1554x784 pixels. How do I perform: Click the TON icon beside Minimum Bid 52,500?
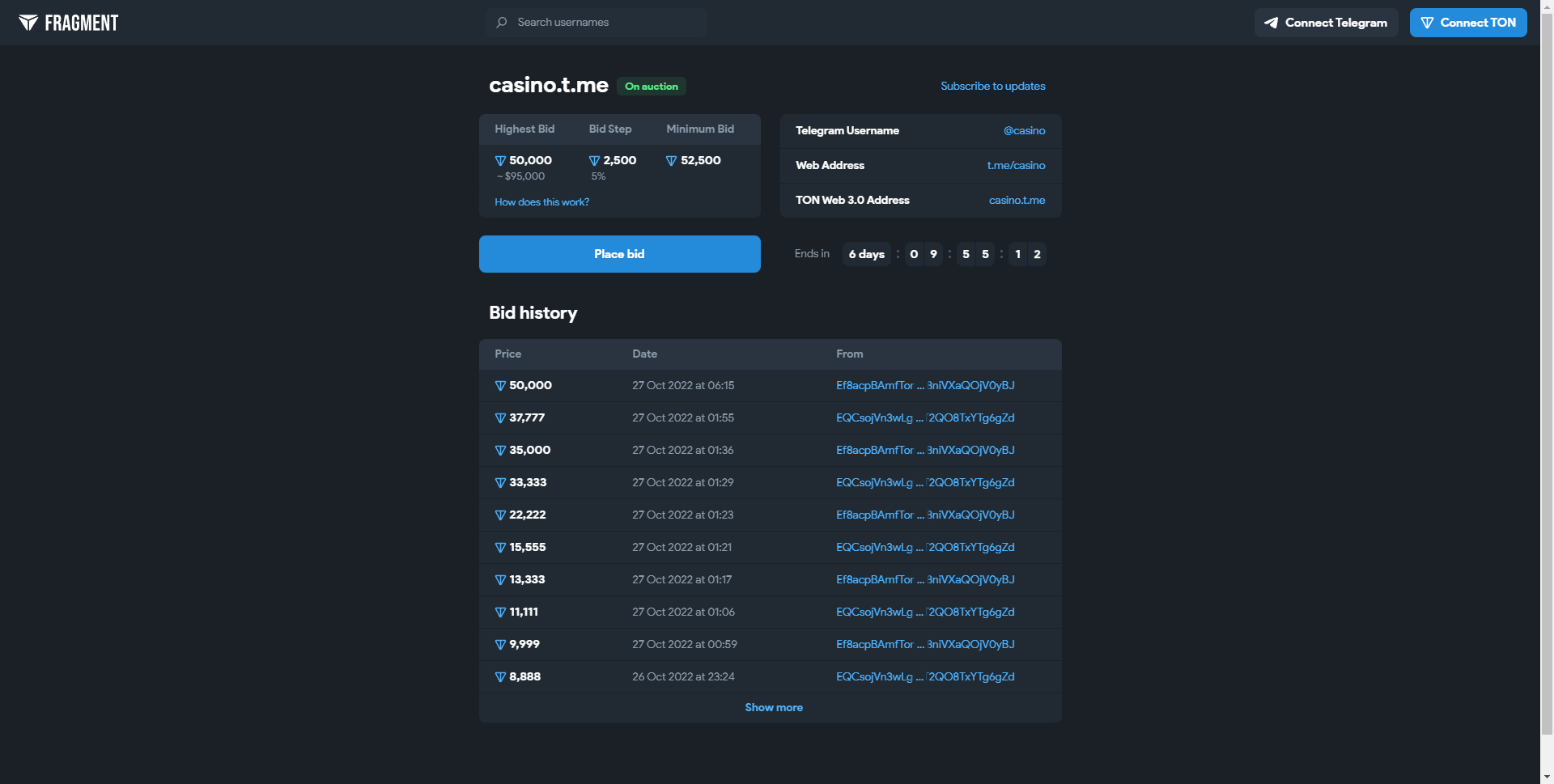pyautogui.click(x=671, y=161)
